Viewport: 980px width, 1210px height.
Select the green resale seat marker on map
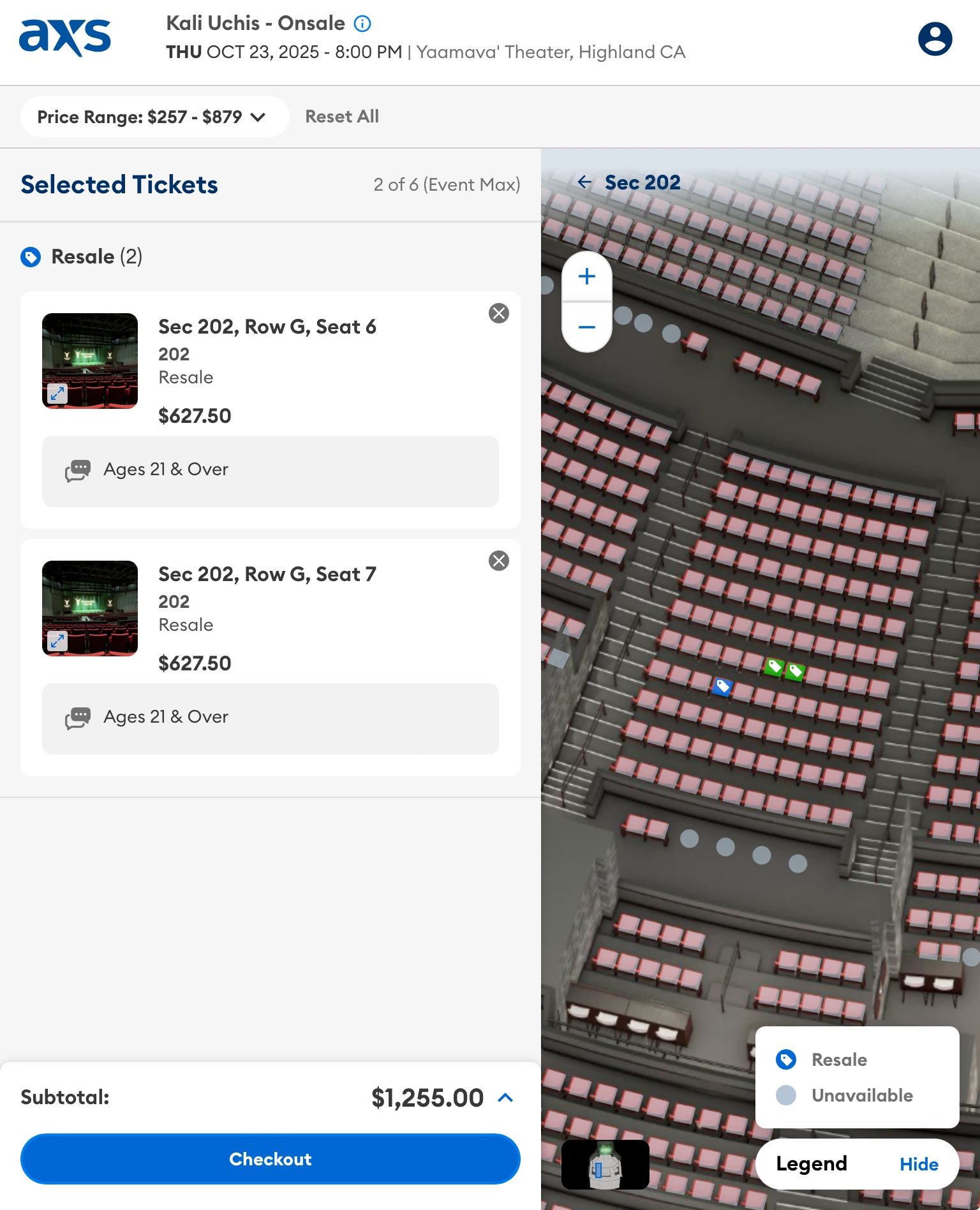pos(774,668)
